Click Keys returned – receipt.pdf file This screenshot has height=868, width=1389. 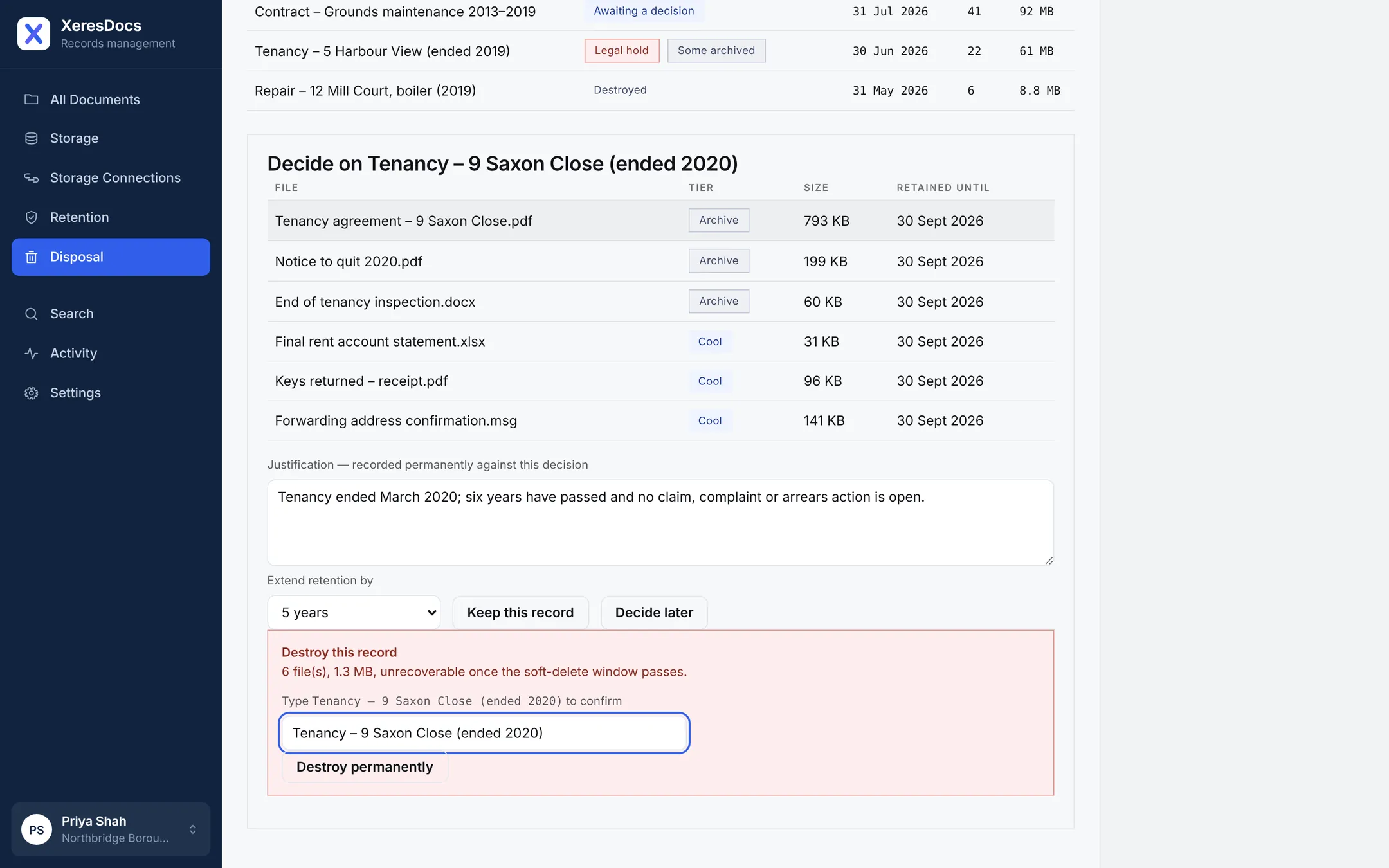pos(361,381)
